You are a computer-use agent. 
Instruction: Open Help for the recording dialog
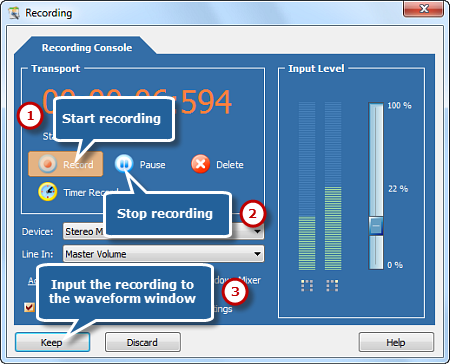(x=396, y=342)
